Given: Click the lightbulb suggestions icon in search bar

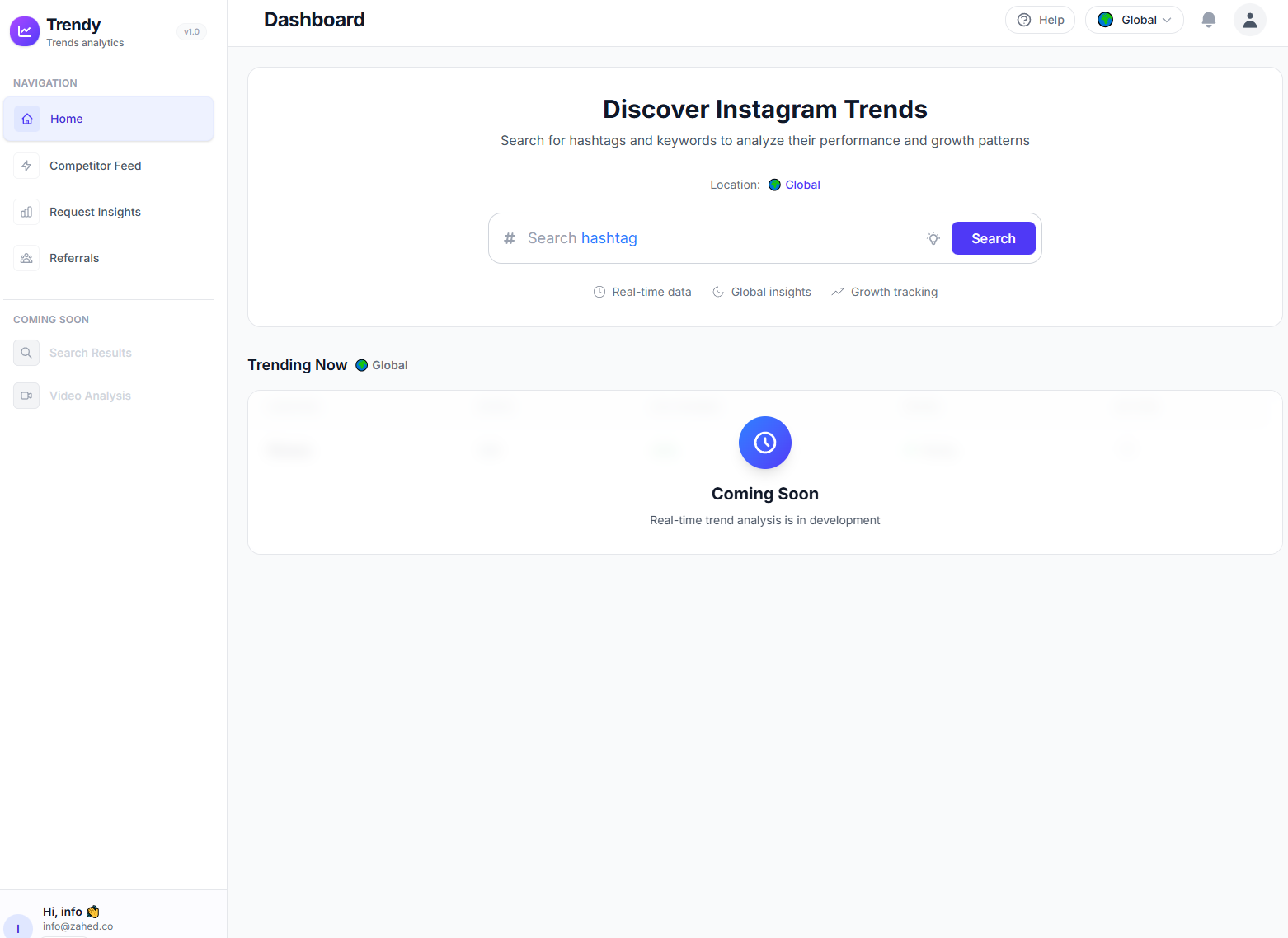Looking at the screenshot, I should (933, 238).
